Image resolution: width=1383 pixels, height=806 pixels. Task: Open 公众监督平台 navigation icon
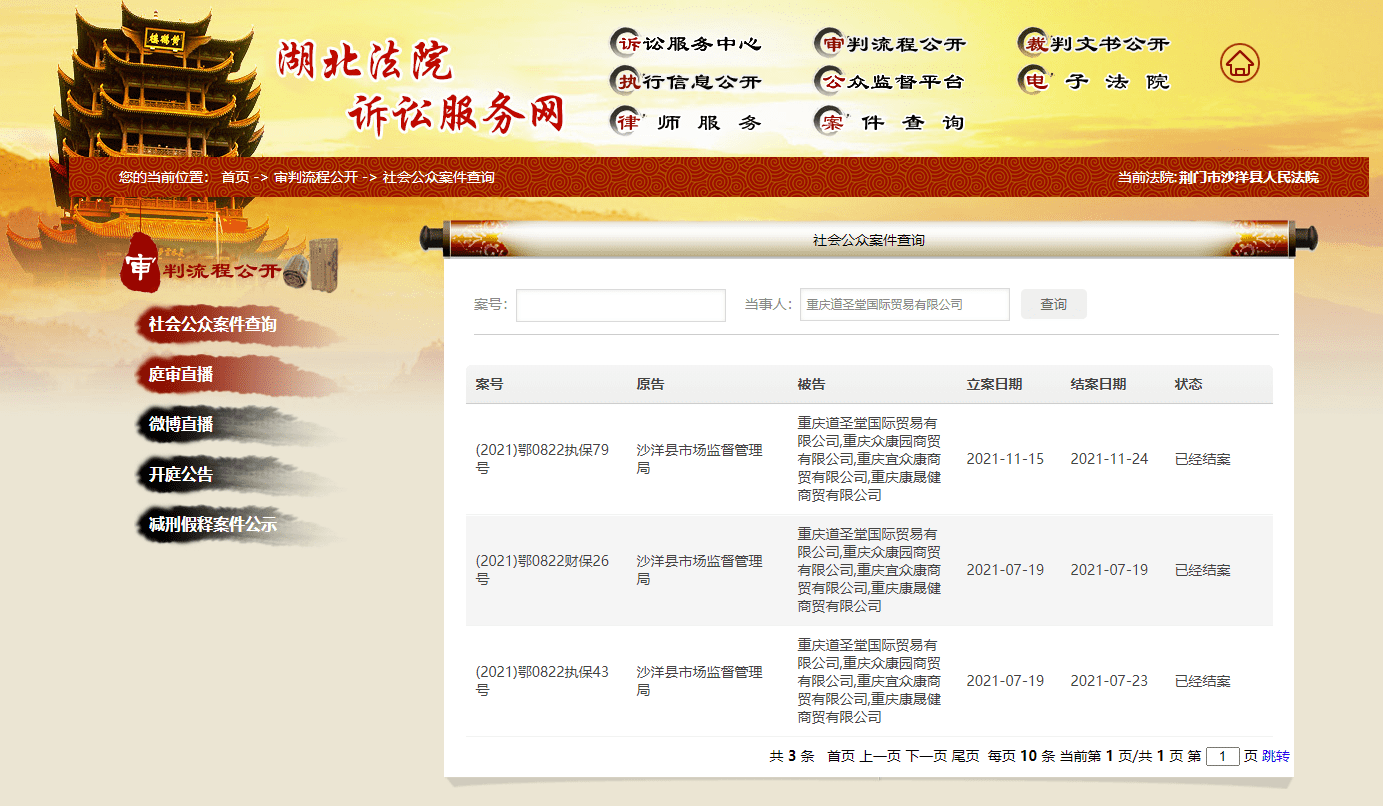pyautogui.click(x=831, y=82)
